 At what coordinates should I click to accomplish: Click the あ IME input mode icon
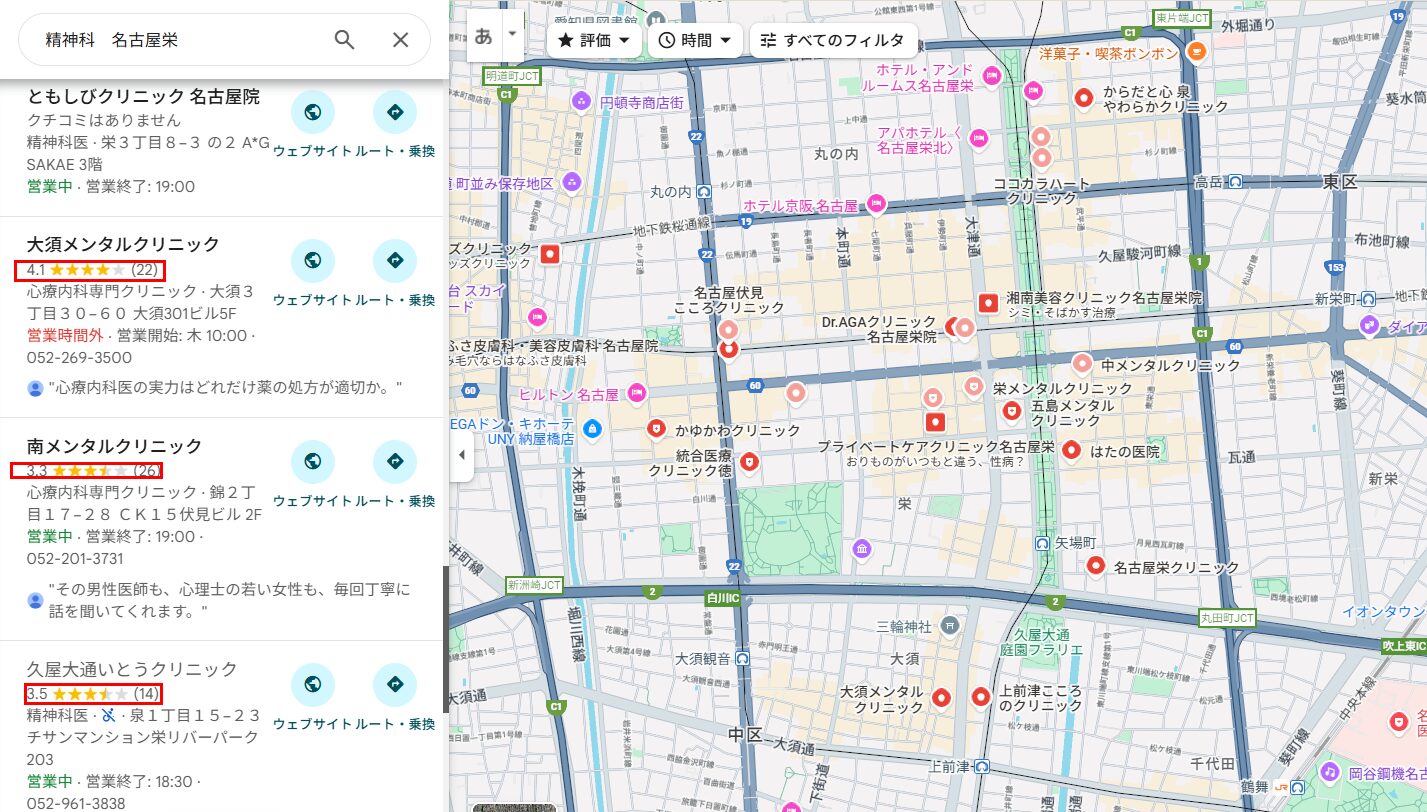pyautogui.click(x=482, y=33)
